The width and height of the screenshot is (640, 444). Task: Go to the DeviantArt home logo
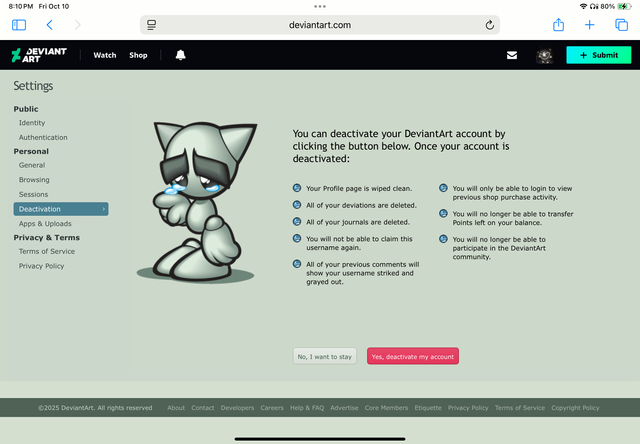39,55
